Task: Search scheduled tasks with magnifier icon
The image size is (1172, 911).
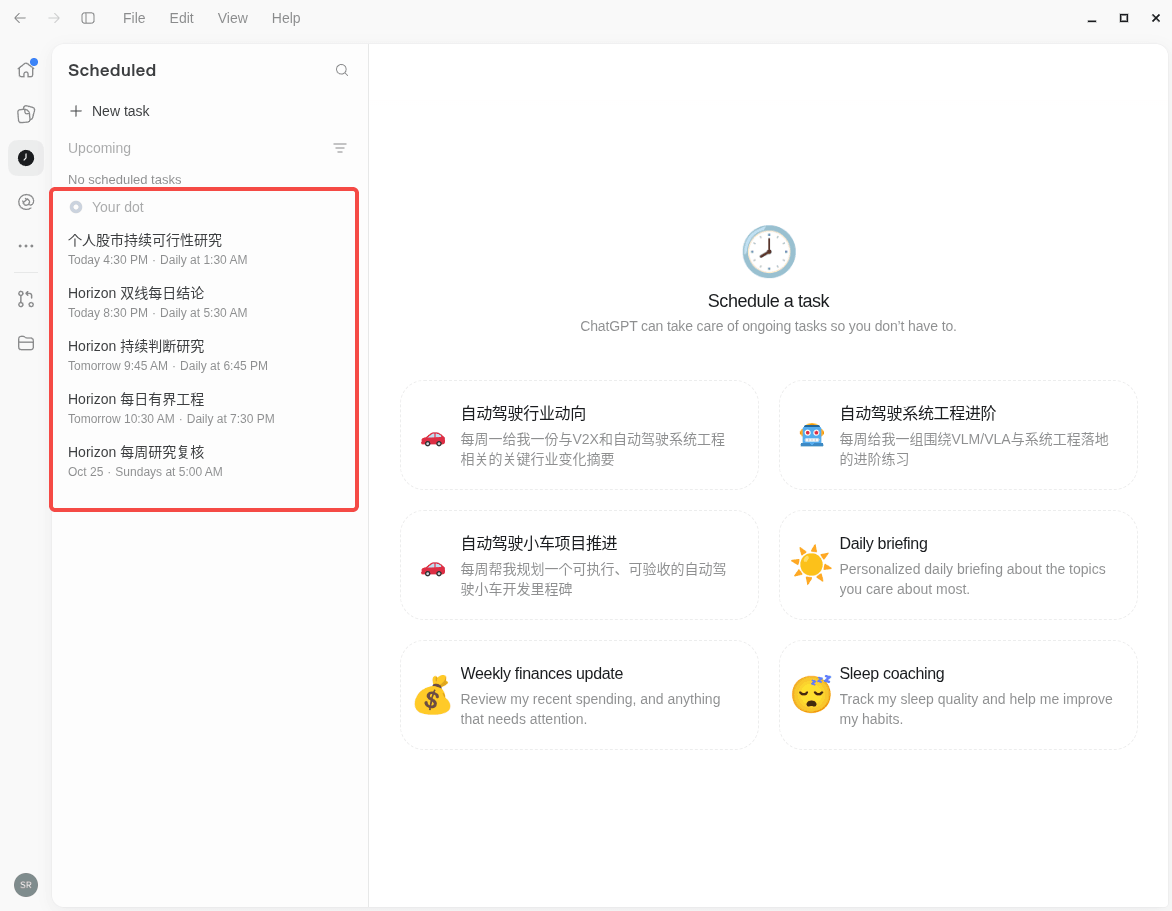Action: [342, 70]
